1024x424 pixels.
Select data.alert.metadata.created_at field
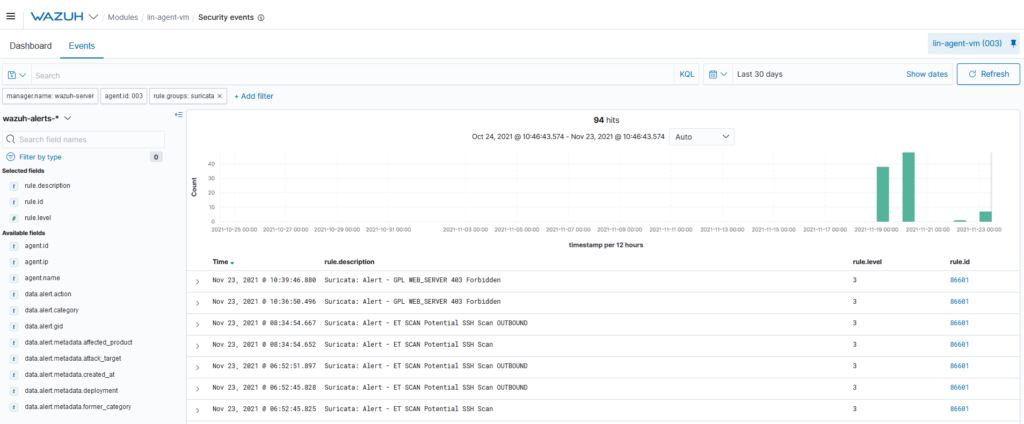click(x=70, y=374)
